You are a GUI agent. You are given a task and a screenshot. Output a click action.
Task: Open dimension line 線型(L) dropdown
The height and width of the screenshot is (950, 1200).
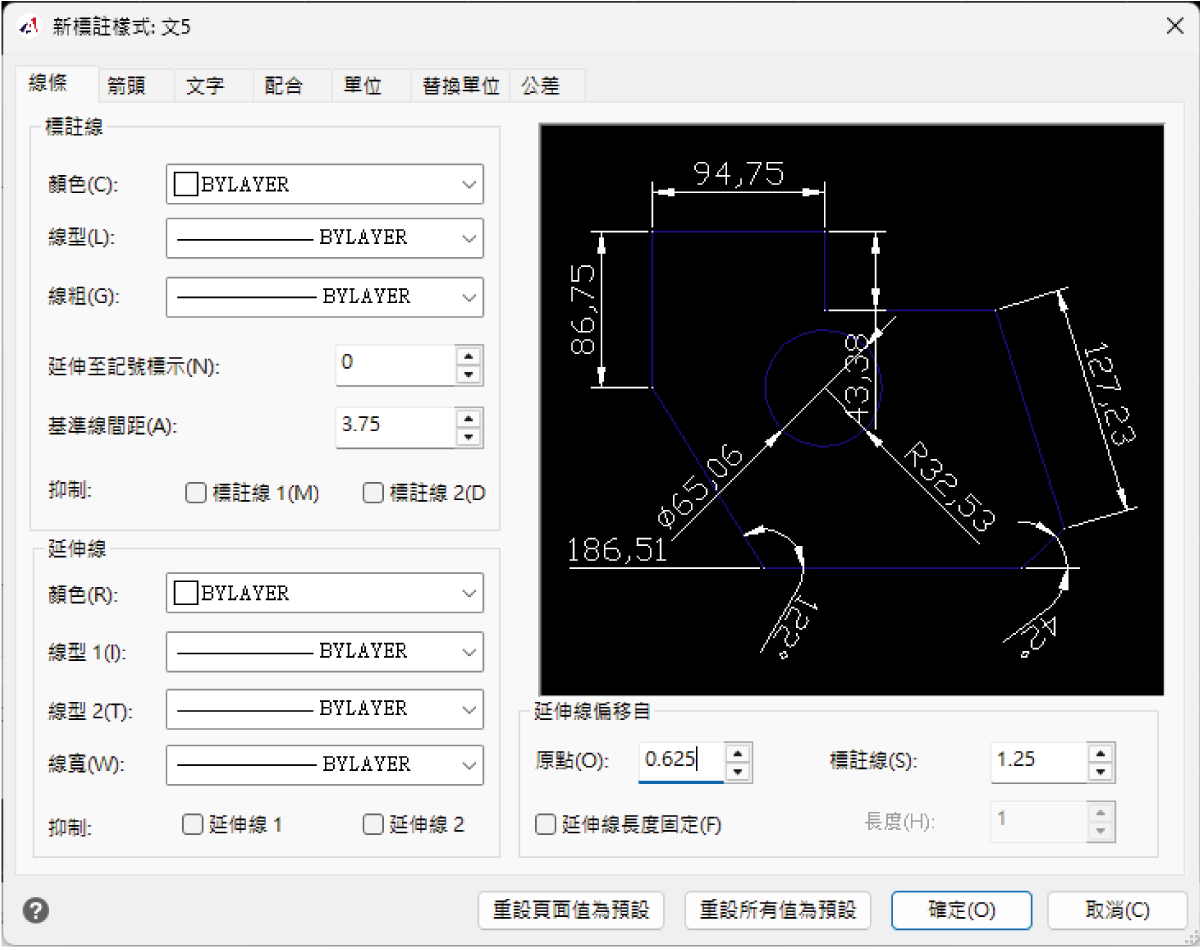tap(325, 238)
